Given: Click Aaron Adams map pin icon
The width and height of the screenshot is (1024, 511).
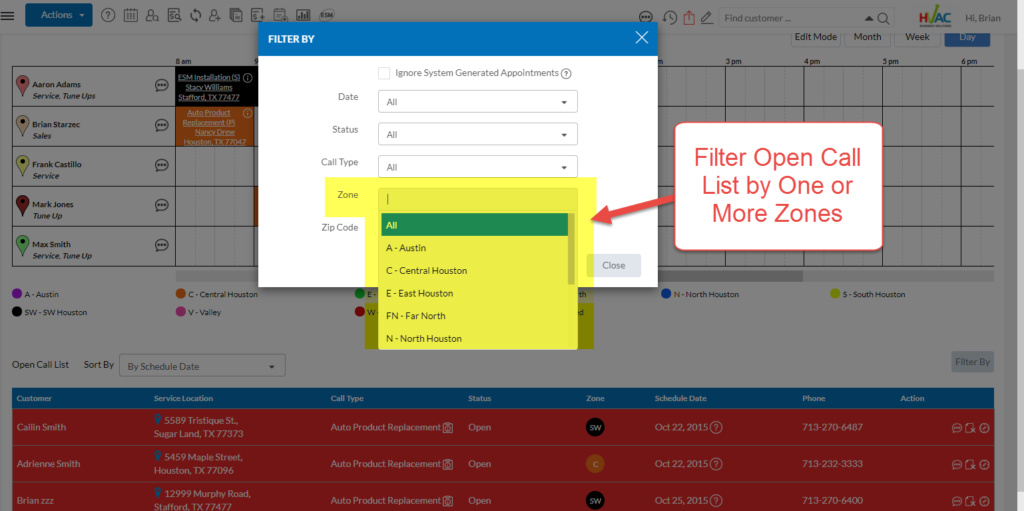Looking at the screenshot, I should 23,86.
